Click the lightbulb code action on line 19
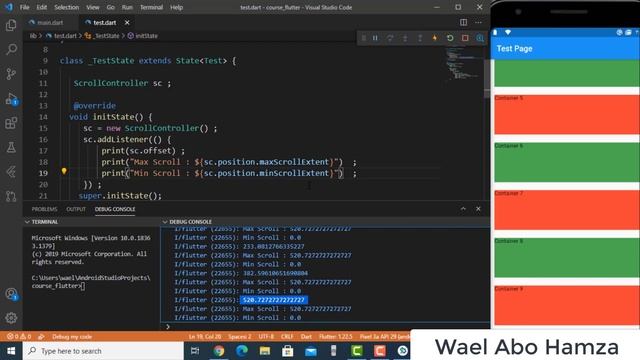The width and height of the screenshot is (640, 360). tap(64, 171)
